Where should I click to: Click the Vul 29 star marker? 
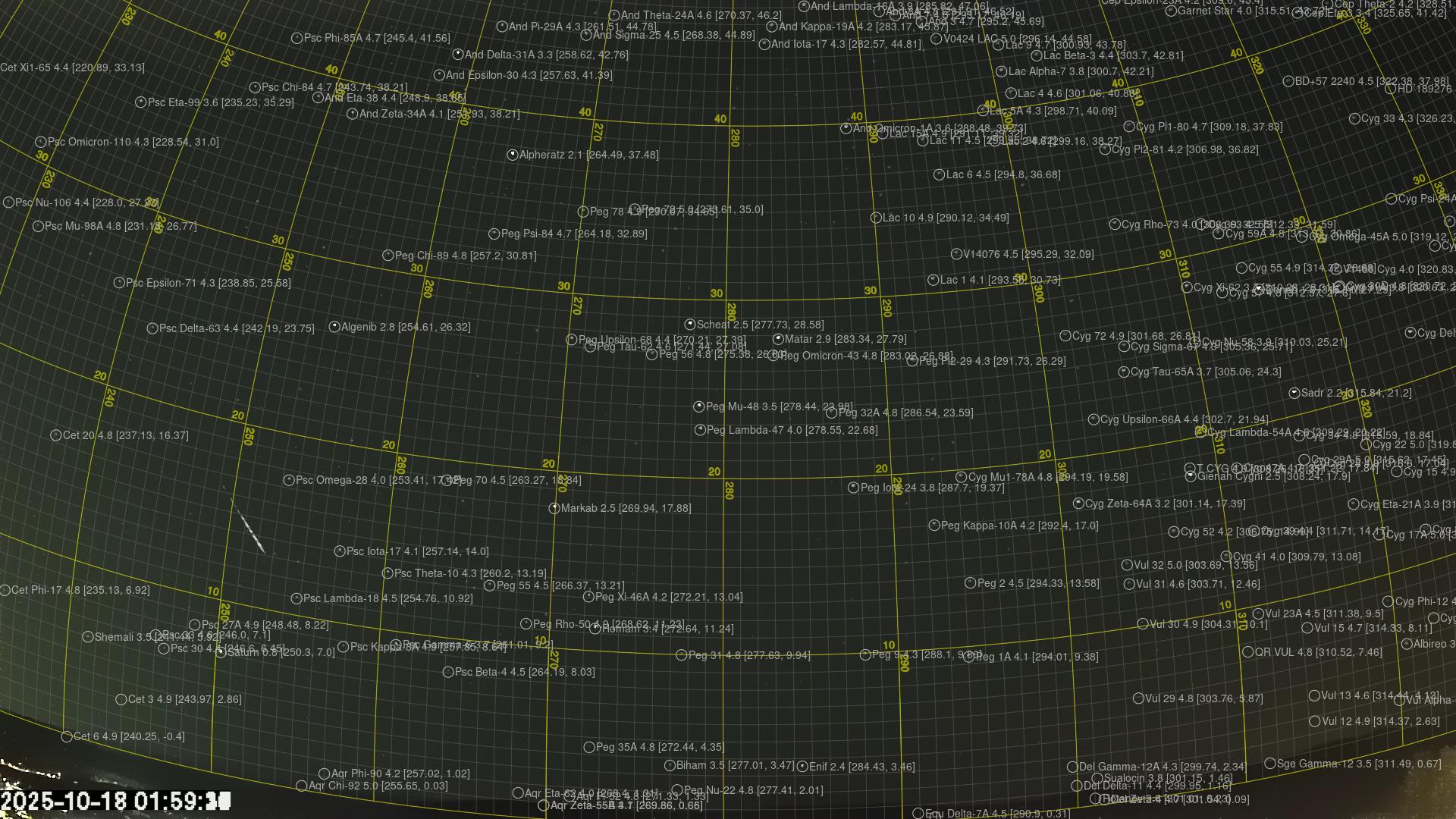1138,698
